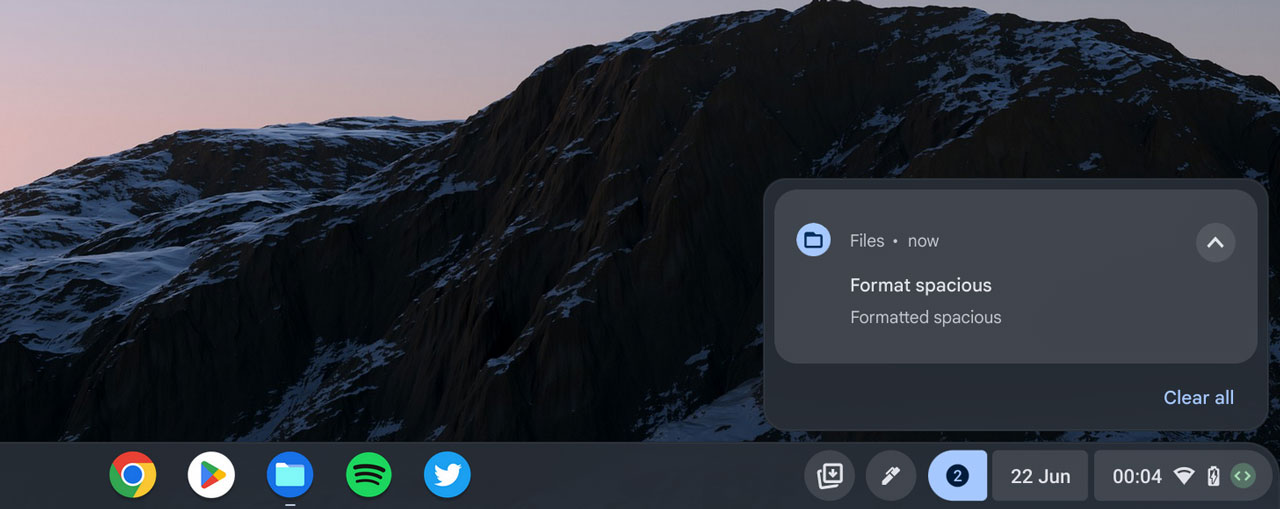Launch the Google Play Store app
Viewport: 1280px width, 509px height.
pos(211,475)
